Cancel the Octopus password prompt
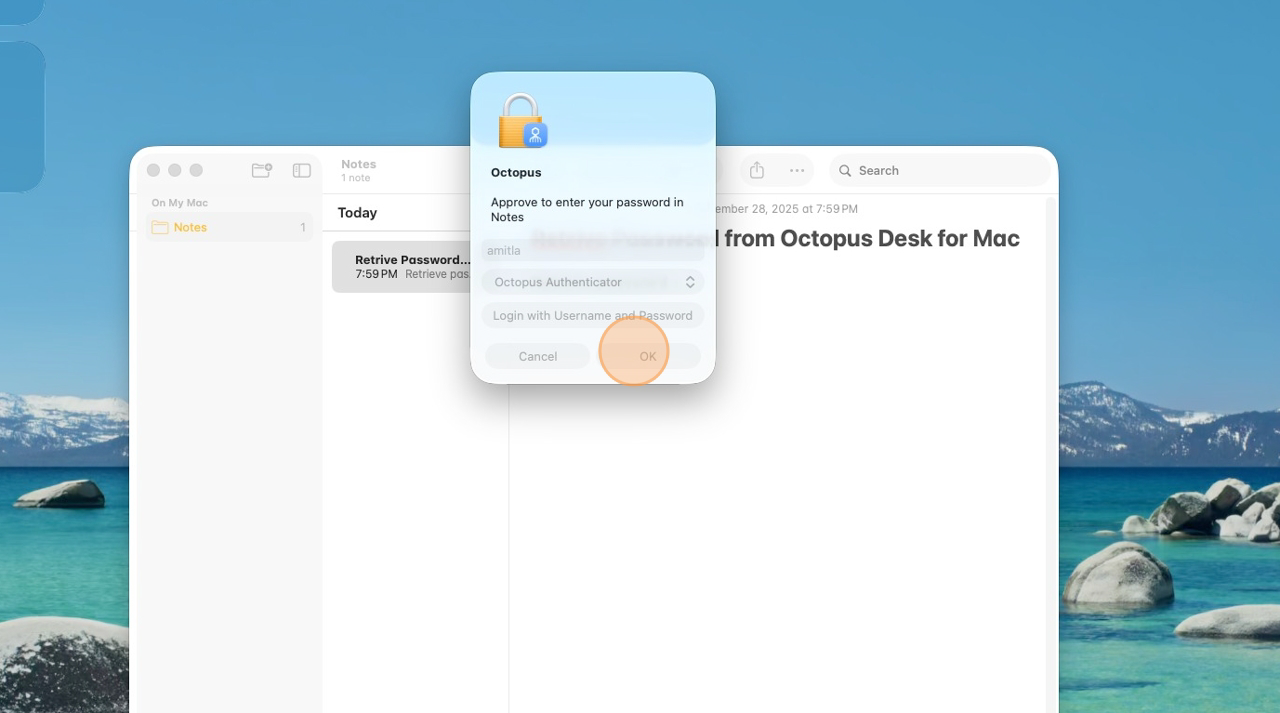The width and height of the screenshot is (1280, 713). 537,355
